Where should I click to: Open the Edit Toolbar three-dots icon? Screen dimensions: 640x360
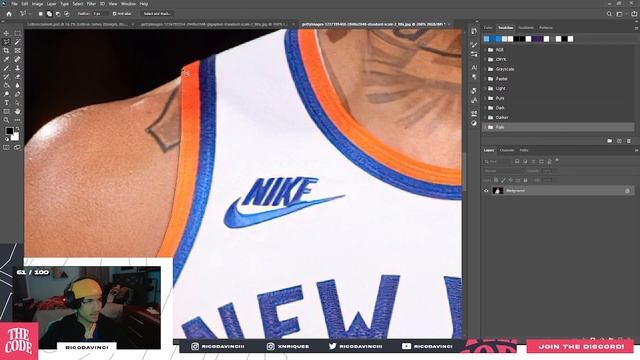click(17, 120)
